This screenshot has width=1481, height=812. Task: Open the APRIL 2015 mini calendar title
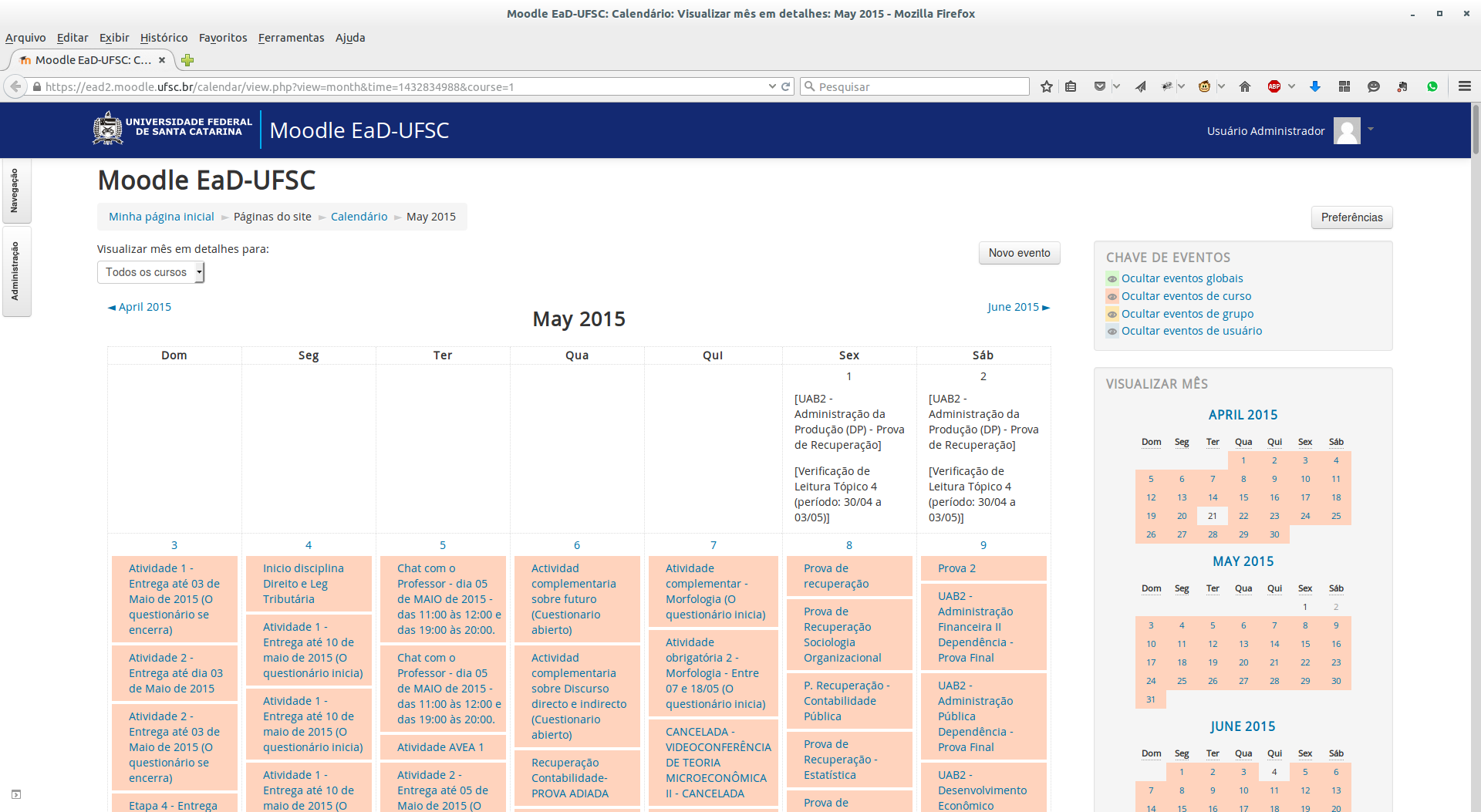pos(1243,415)
